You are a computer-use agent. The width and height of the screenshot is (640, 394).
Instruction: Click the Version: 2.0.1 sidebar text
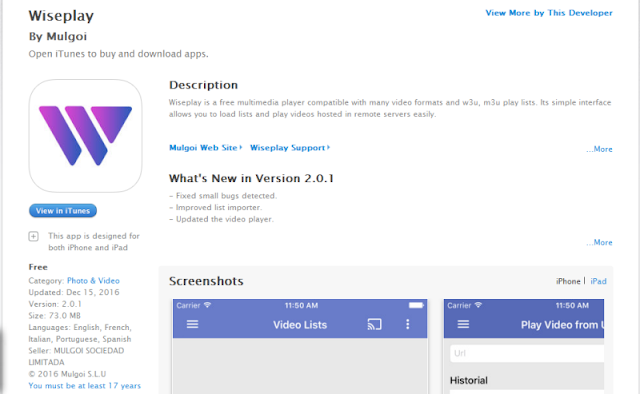[x=55, y=304]
